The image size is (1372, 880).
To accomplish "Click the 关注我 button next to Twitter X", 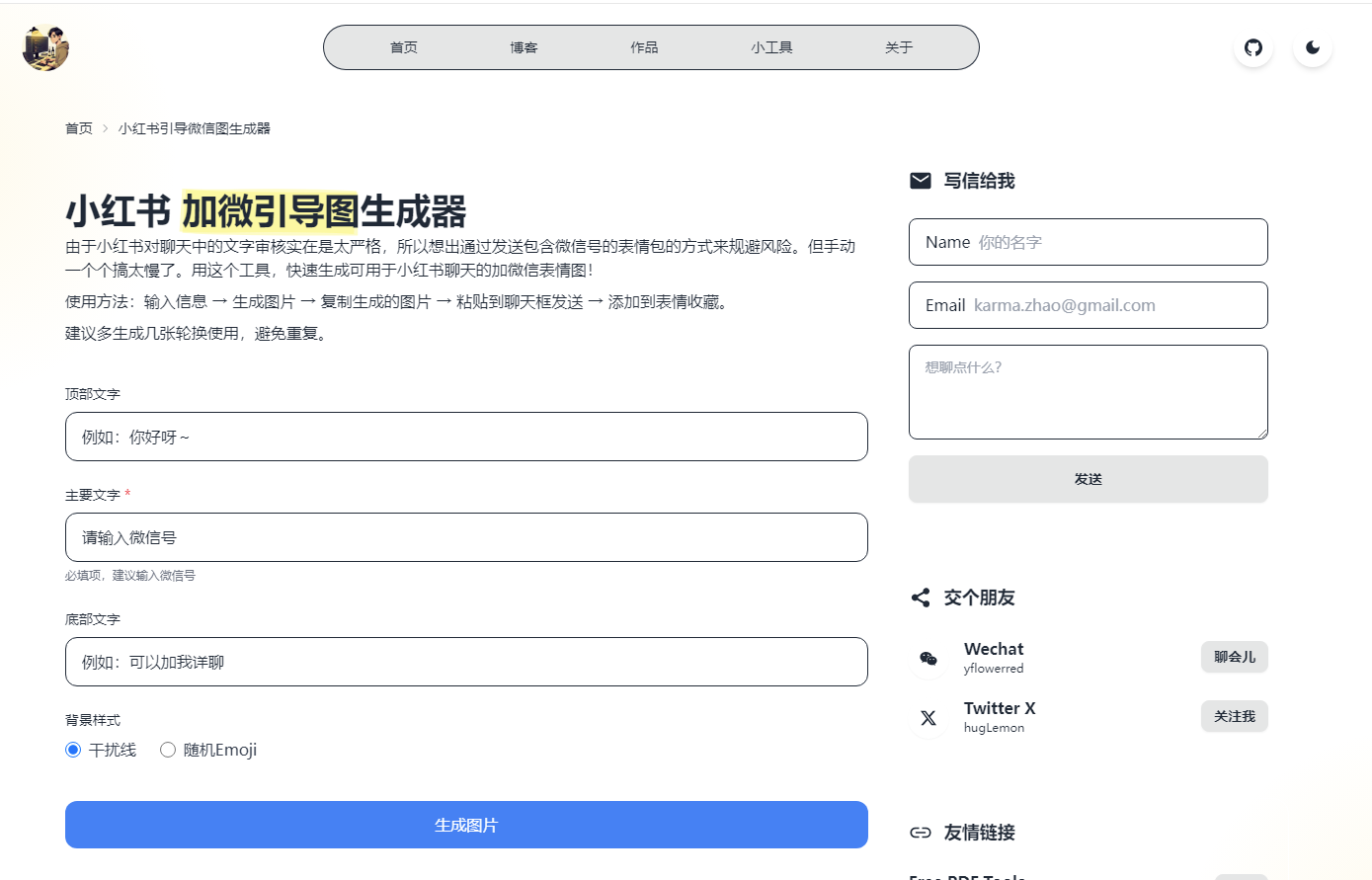I will tap(1235, 716).
